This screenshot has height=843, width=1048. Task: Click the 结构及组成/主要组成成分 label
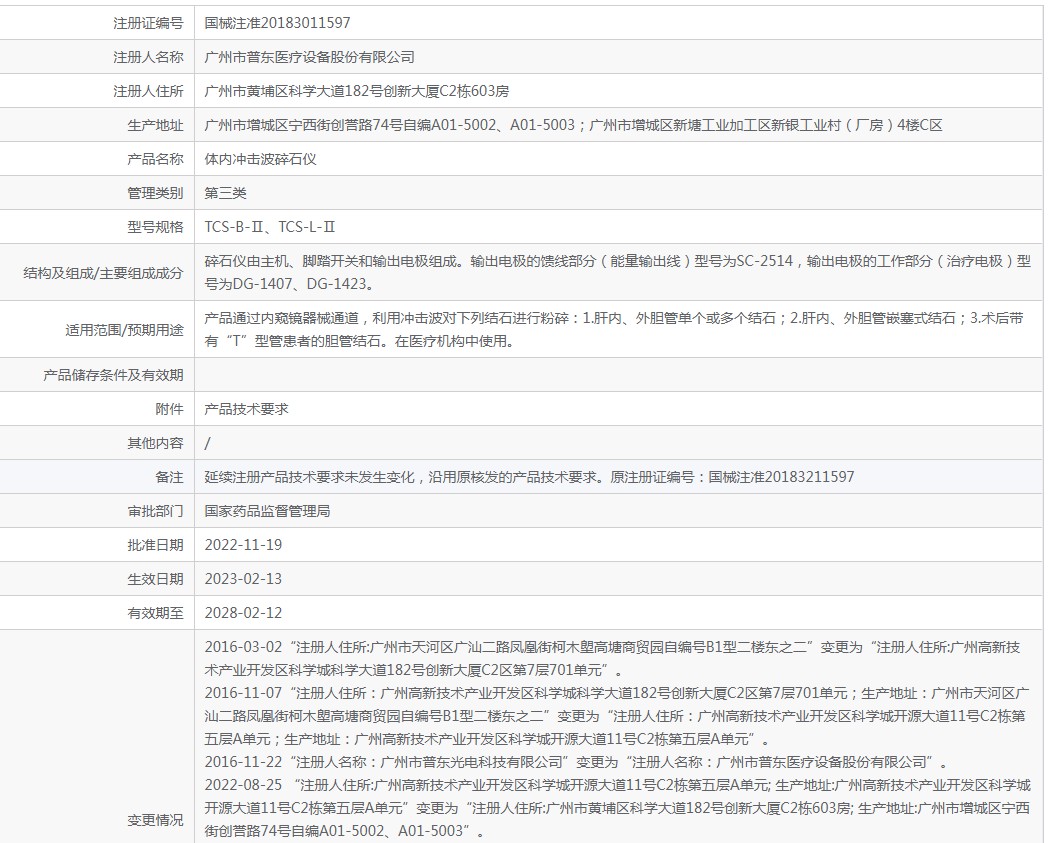[103, 273]
